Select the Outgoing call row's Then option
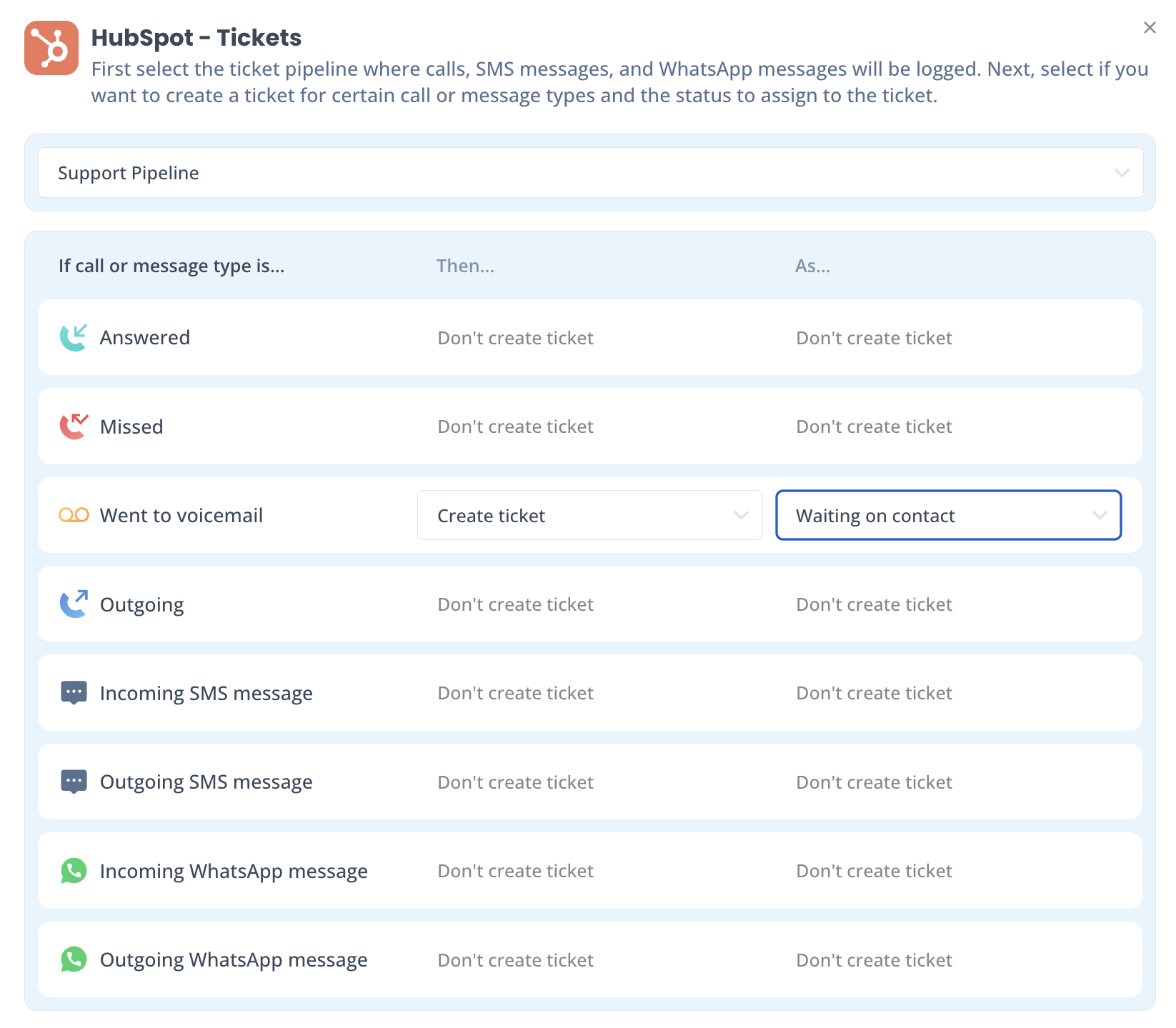Screen dimensions: 1176x1028 click(x=515, y=604)
